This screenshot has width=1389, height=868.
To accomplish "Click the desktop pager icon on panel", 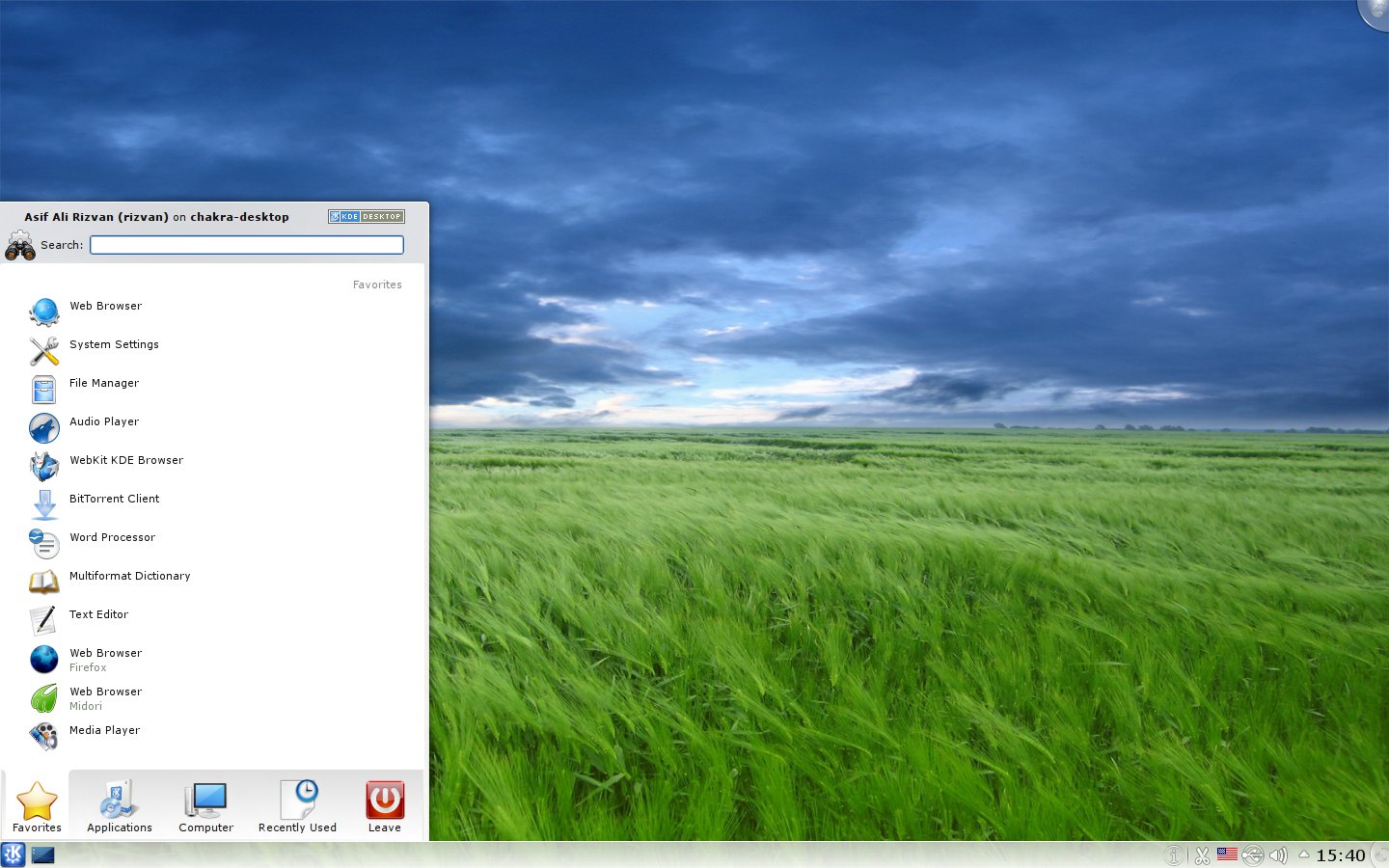I will [42, 854].
